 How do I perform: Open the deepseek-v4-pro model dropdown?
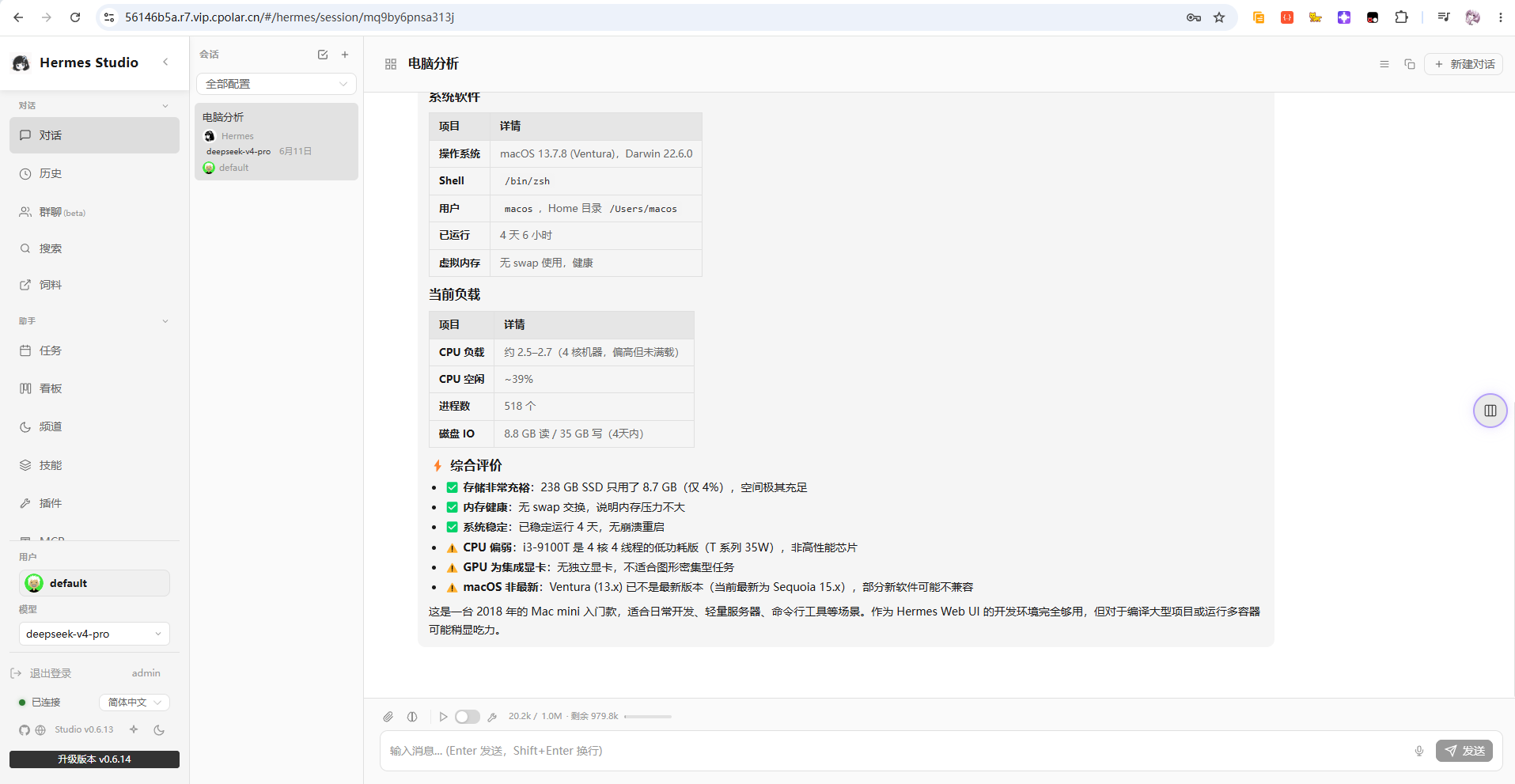(x=94, y=634)
